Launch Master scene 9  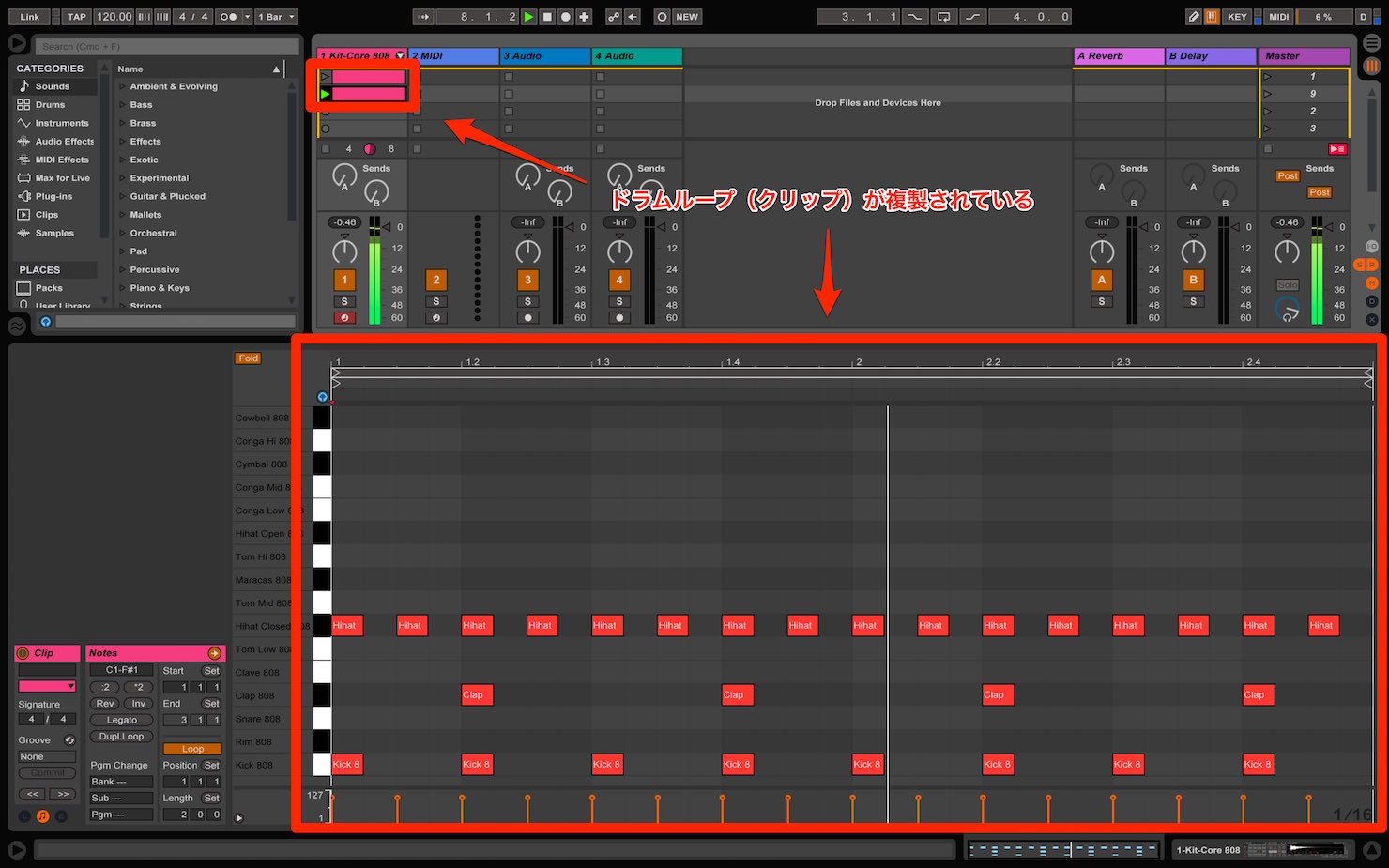[x=1267, y=94]
